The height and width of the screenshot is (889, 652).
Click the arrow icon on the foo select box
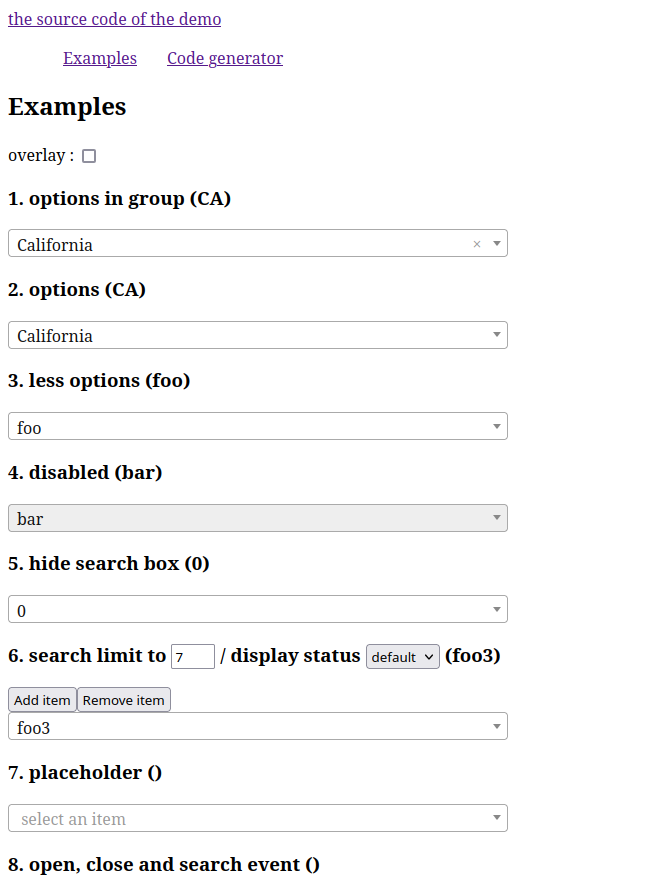point(497,426)
